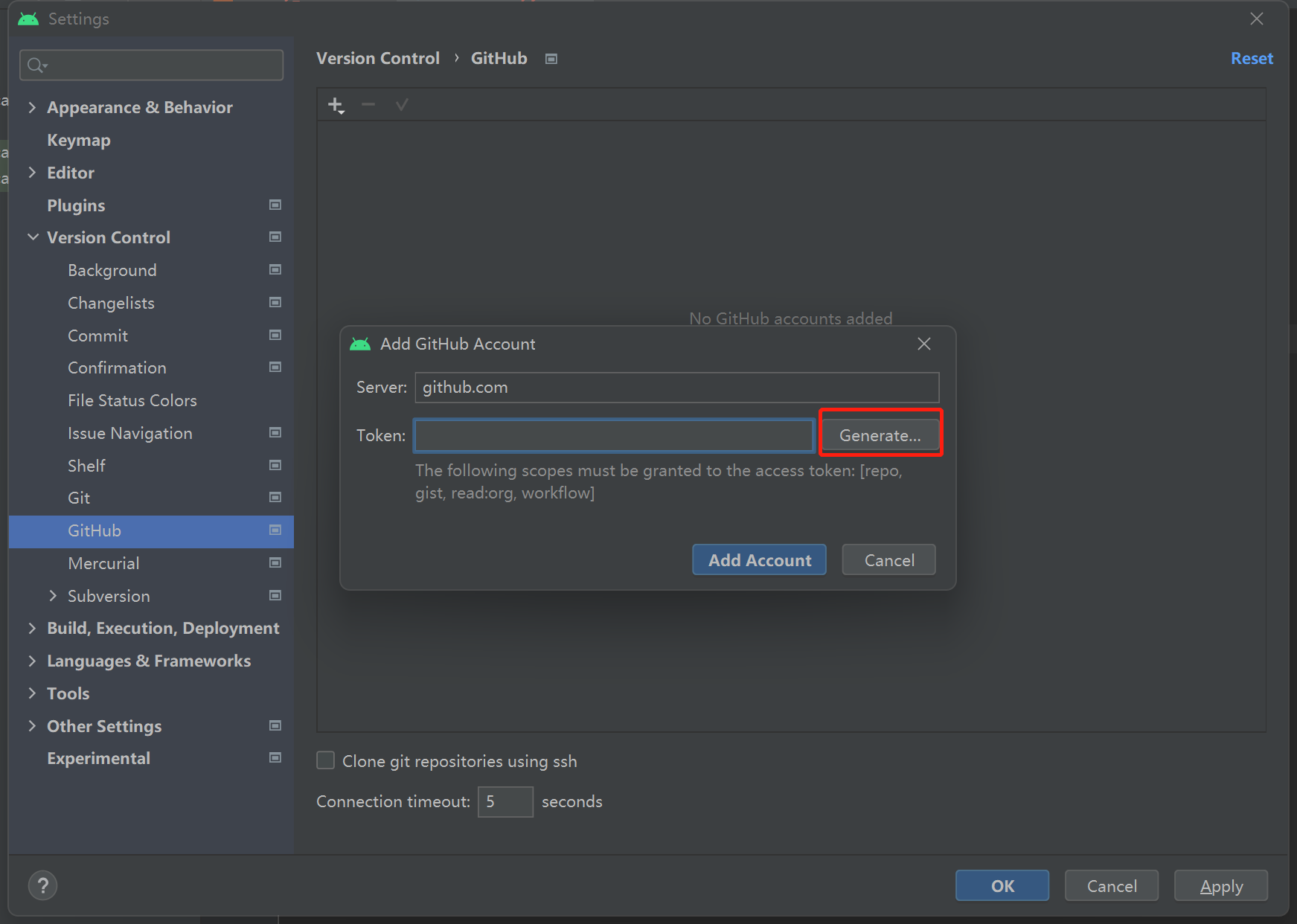Select Changelists settings
The width and height of the screenshot is (1297, 924).
point(112,303)
